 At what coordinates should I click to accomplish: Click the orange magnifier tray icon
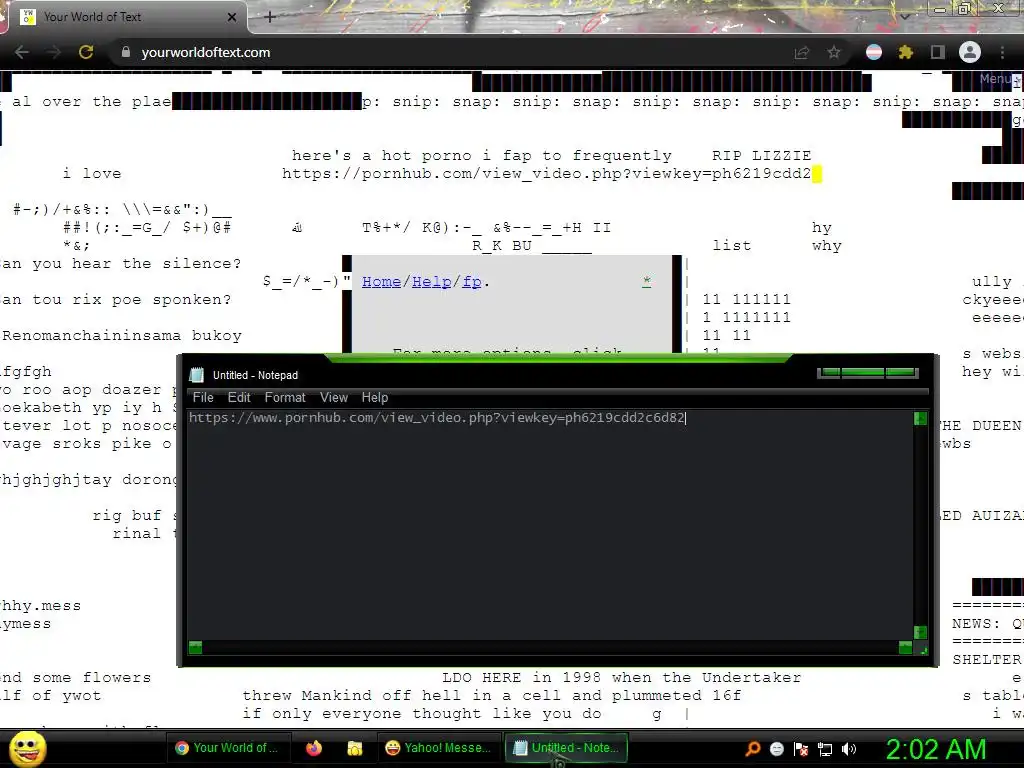[x=753, y=748]
